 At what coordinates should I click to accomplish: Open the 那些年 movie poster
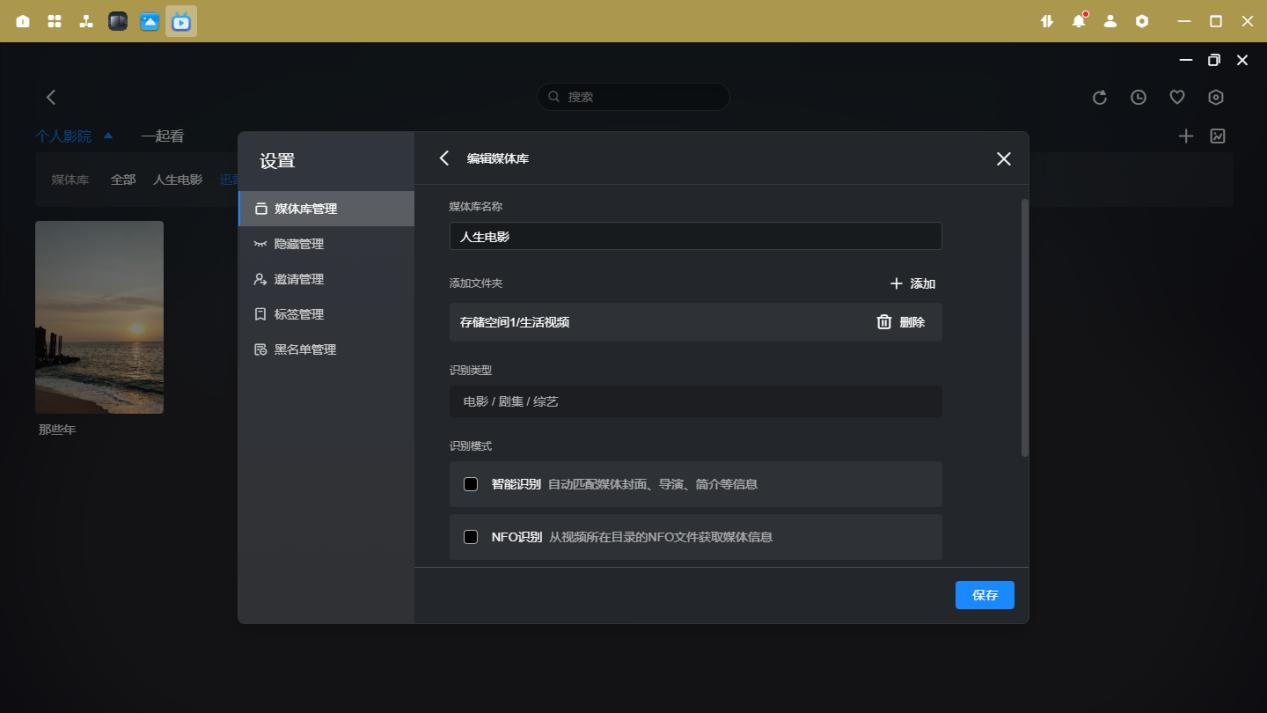100,316
